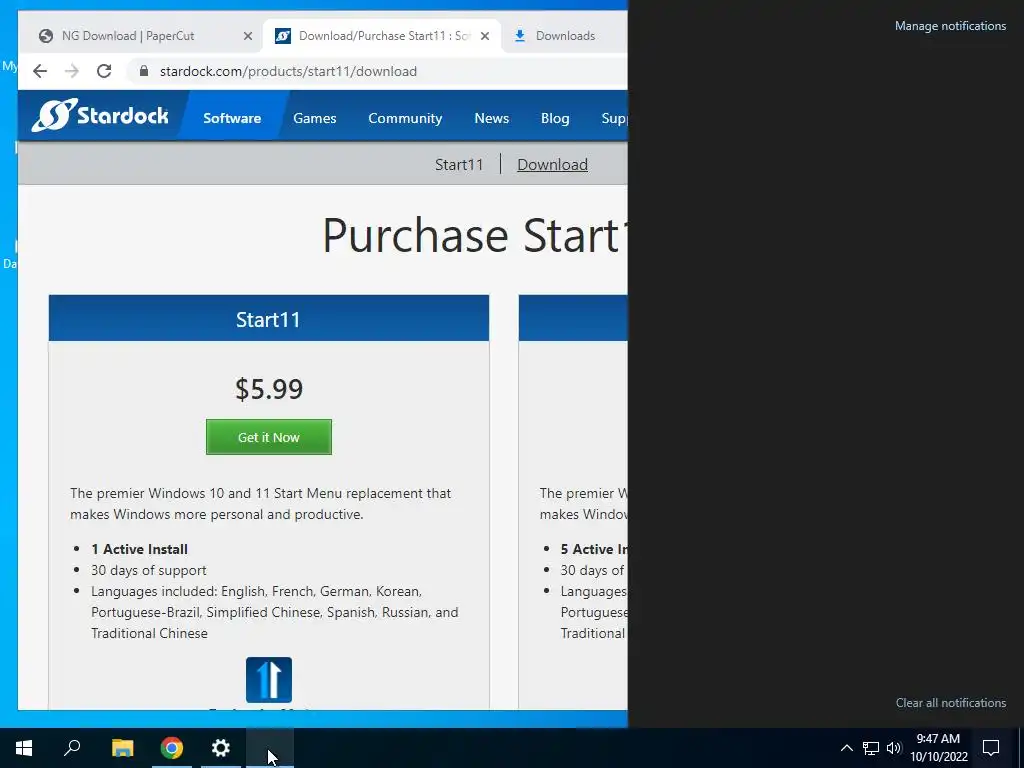Click the underlined Download link
This screenshot has width=1024, height=768.
[x=552, y=165]
